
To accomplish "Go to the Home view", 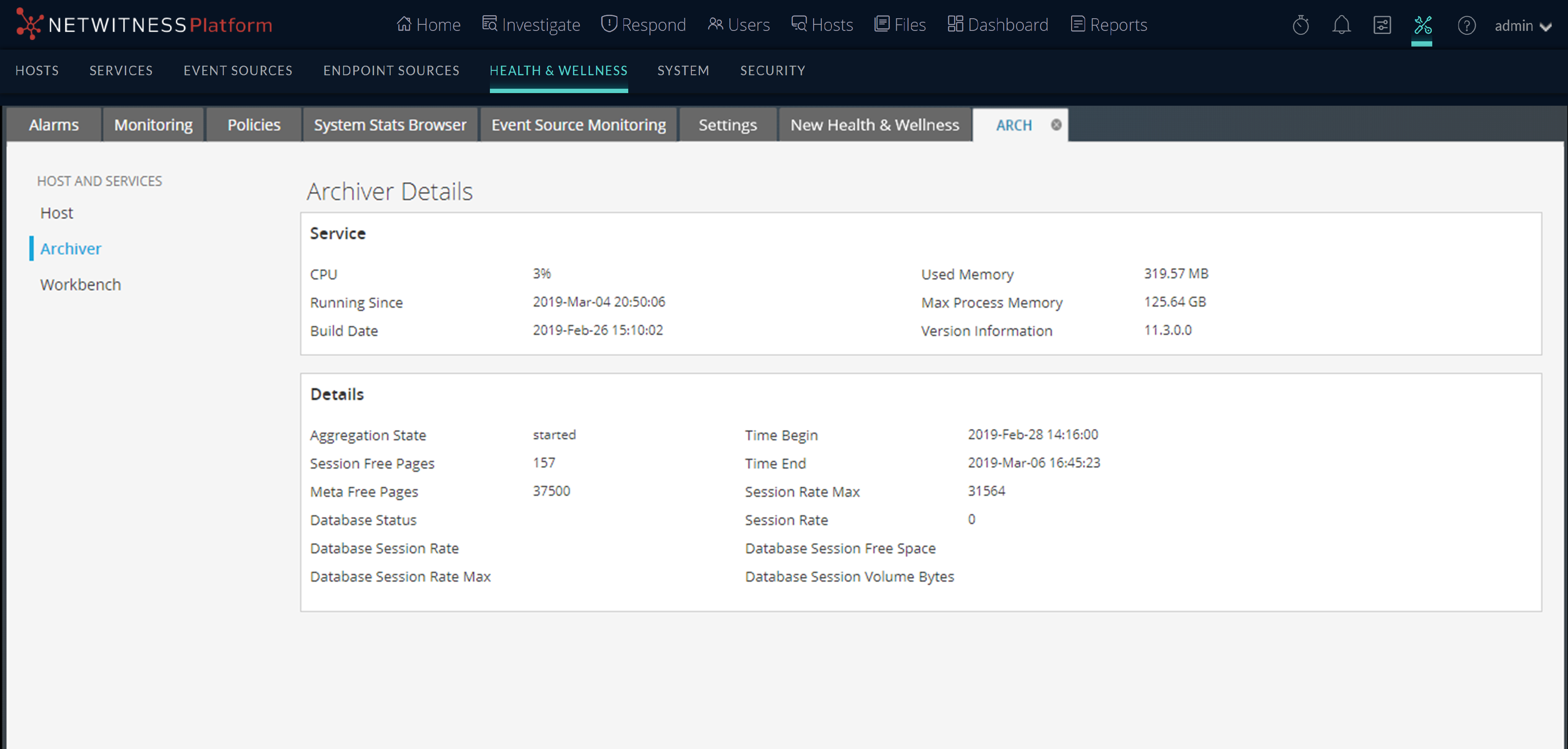I will (428, 25).
